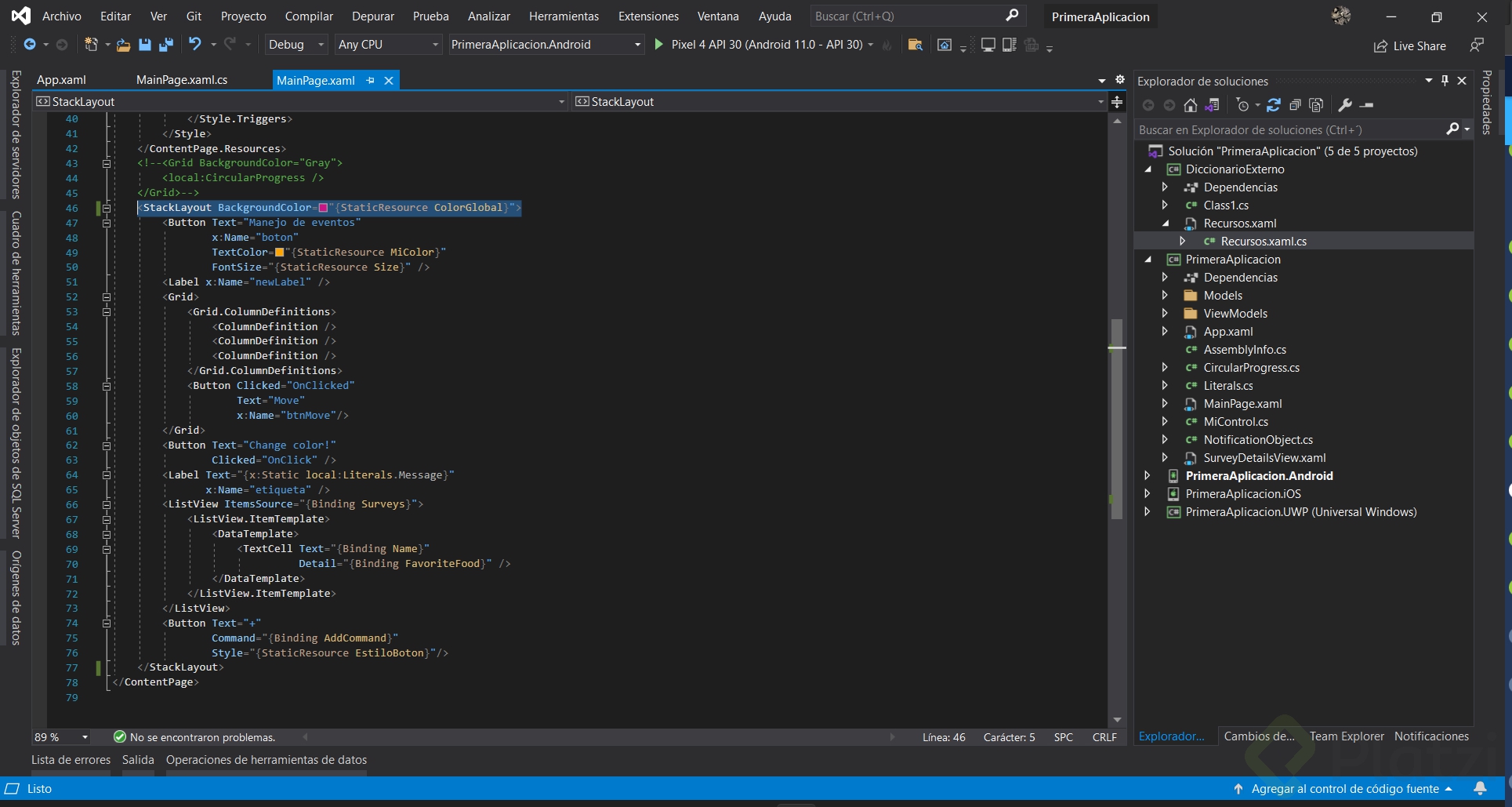This screenshot has width=1512, height=807.
Task: Click the pink ColorGlobal color swatch
Action: [x=323, y=208]
